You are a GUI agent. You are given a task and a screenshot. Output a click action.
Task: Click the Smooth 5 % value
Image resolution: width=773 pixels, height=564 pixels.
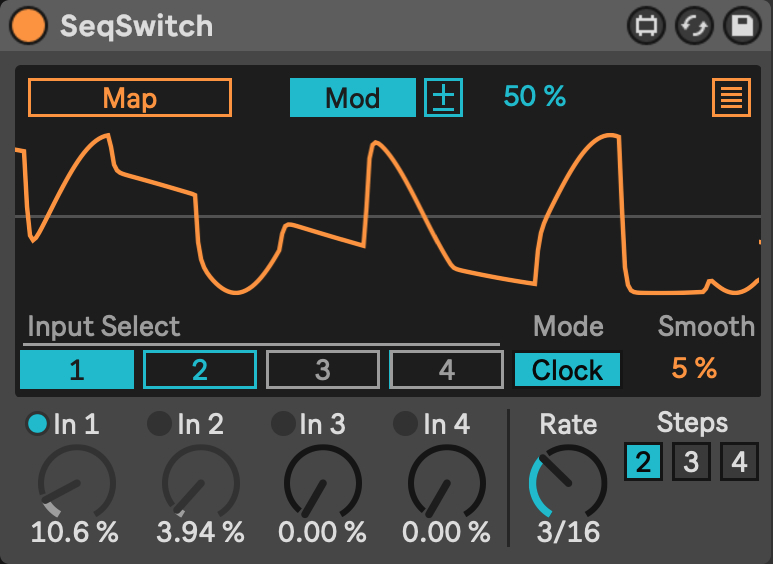click(694, 369)
